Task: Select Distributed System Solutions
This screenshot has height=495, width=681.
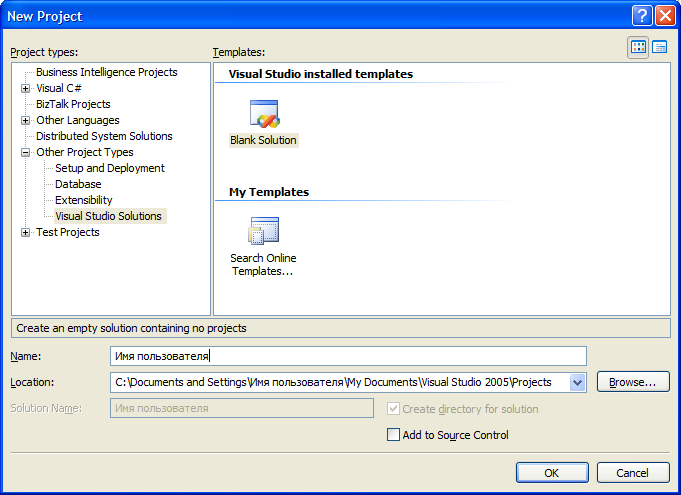Action: (x=104, y=136)
